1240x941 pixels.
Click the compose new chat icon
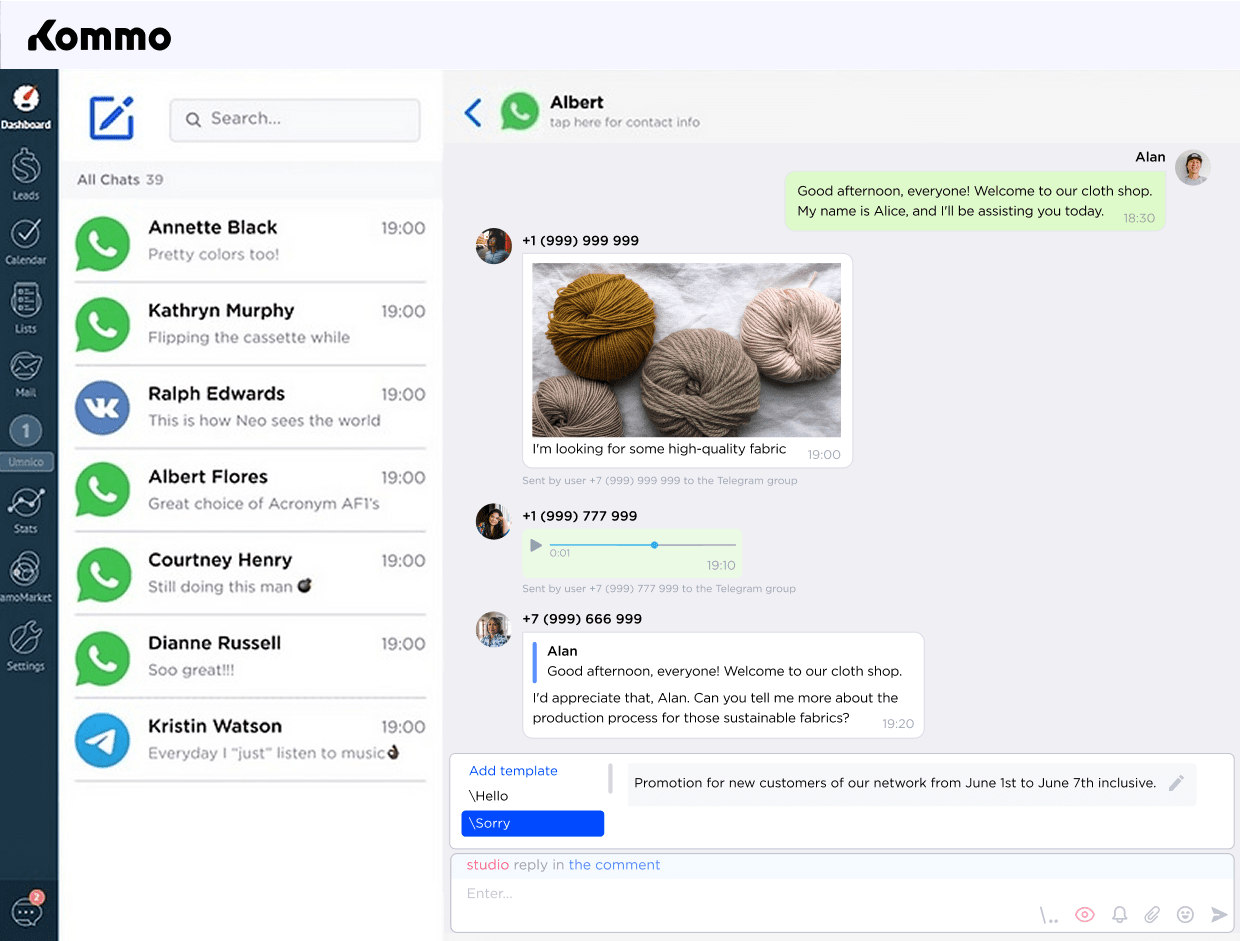click(112, 118)
